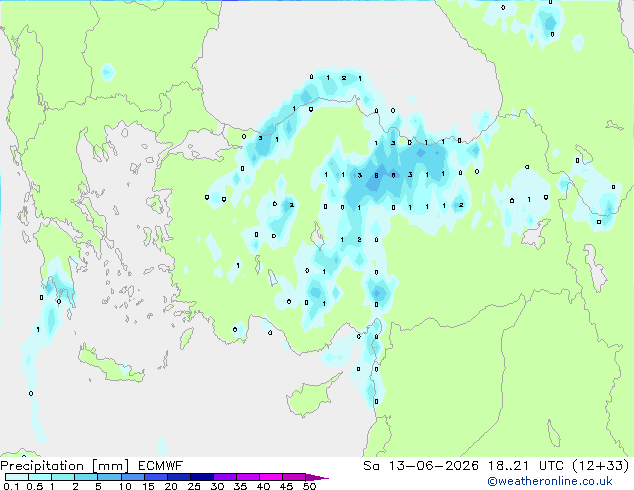The width and height of the screenshot is (634, 490).
Task: Click the '10' legend scale label
Action: point(125,486)
